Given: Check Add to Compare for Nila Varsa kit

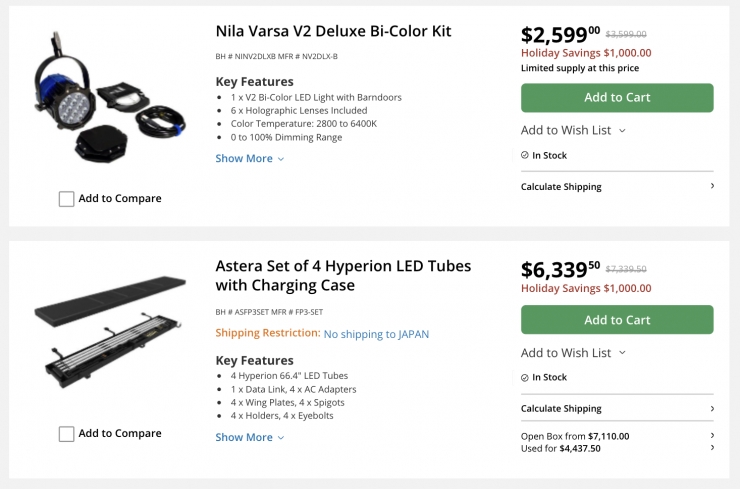Looking at the screenshot, I should pos(67,199).
